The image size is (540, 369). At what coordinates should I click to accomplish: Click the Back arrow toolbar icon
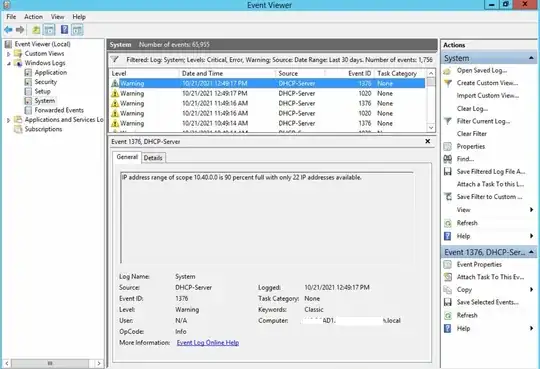[x=8, y=30]
